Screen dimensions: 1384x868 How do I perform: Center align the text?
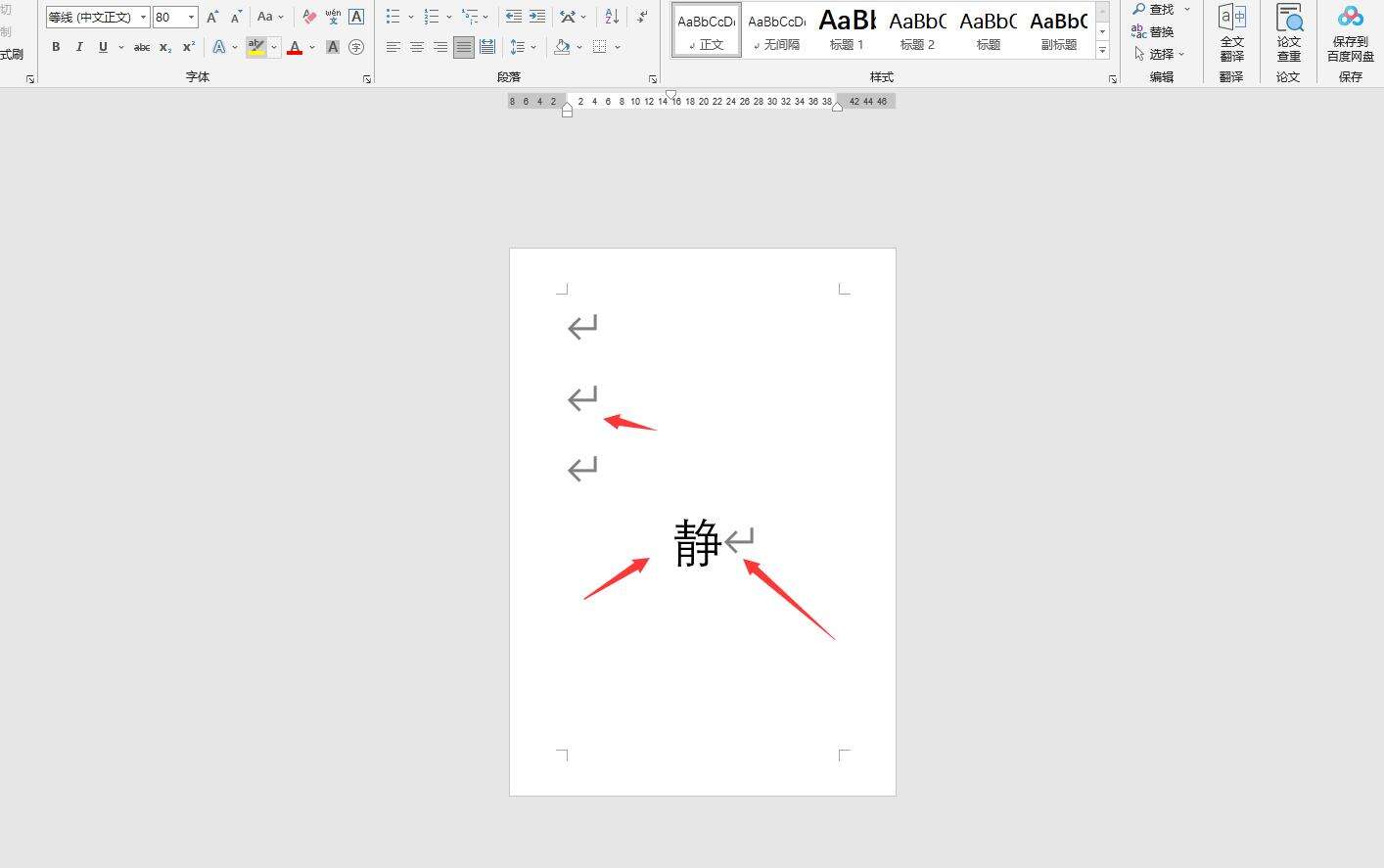click(417, 47)
